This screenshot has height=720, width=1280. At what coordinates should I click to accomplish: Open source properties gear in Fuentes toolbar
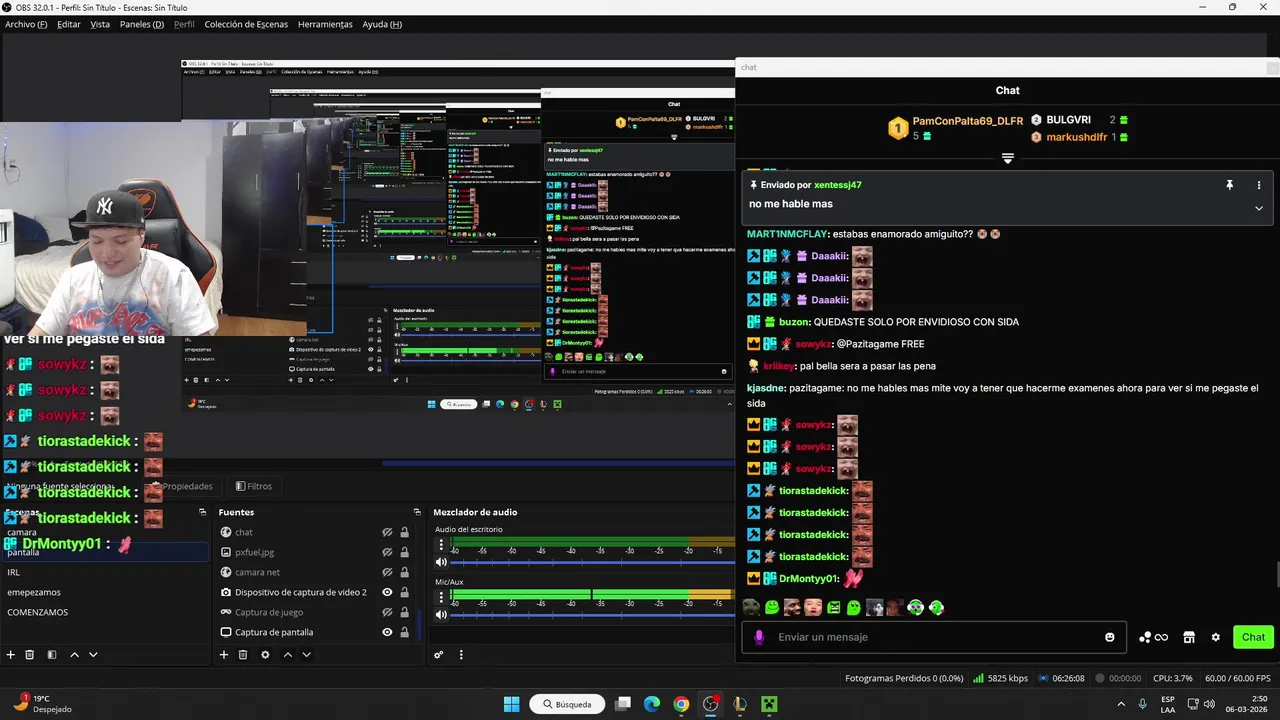click(265, 655)
